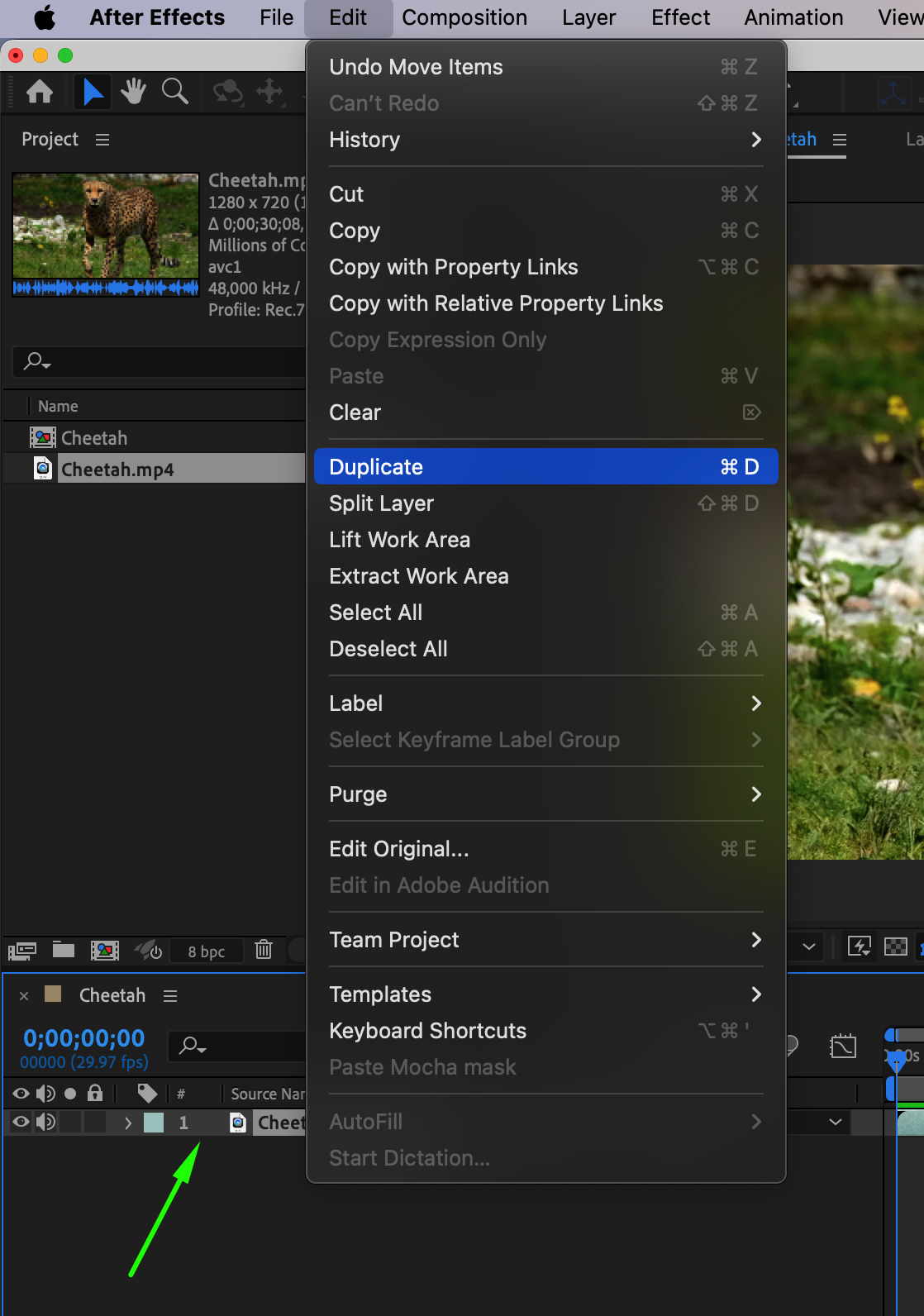The image size is (924, 1316).
Task: Click the local axis mode icon
Action: point(893,92)
